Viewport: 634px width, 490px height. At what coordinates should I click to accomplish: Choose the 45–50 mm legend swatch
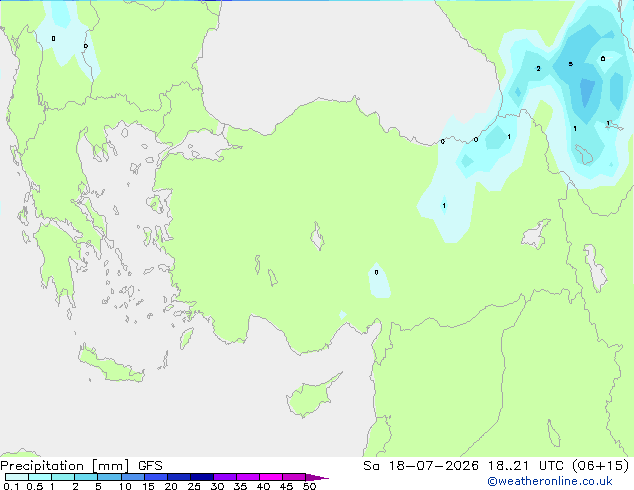pos(294,477)
